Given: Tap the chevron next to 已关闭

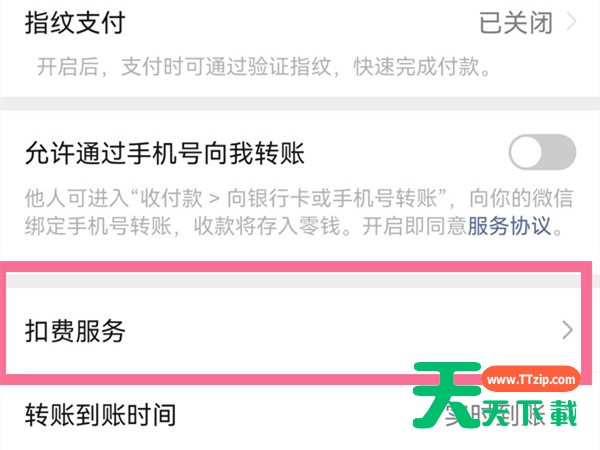Looking at the screenshot, I should click(x=571, y=23).
